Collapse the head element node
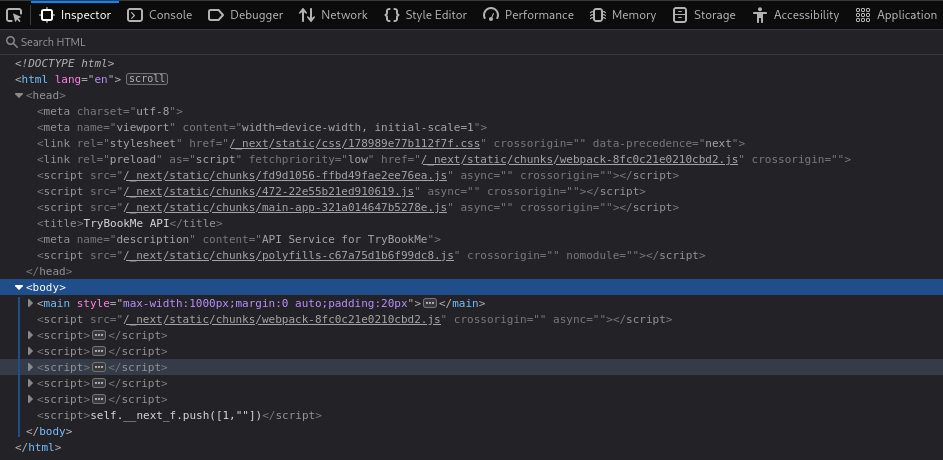Image resolution: width=943 pixels, height=460 pixels. pos(19,95)
